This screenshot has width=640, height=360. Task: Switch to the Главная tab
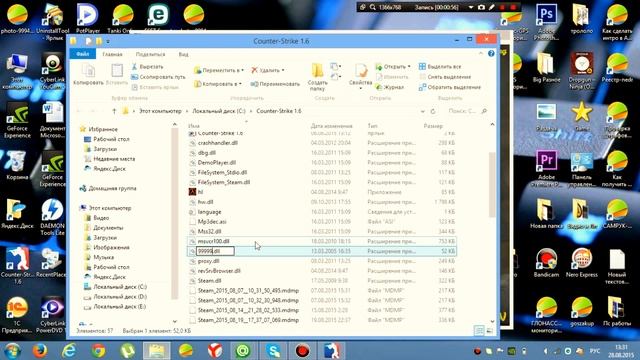[112, 54]
